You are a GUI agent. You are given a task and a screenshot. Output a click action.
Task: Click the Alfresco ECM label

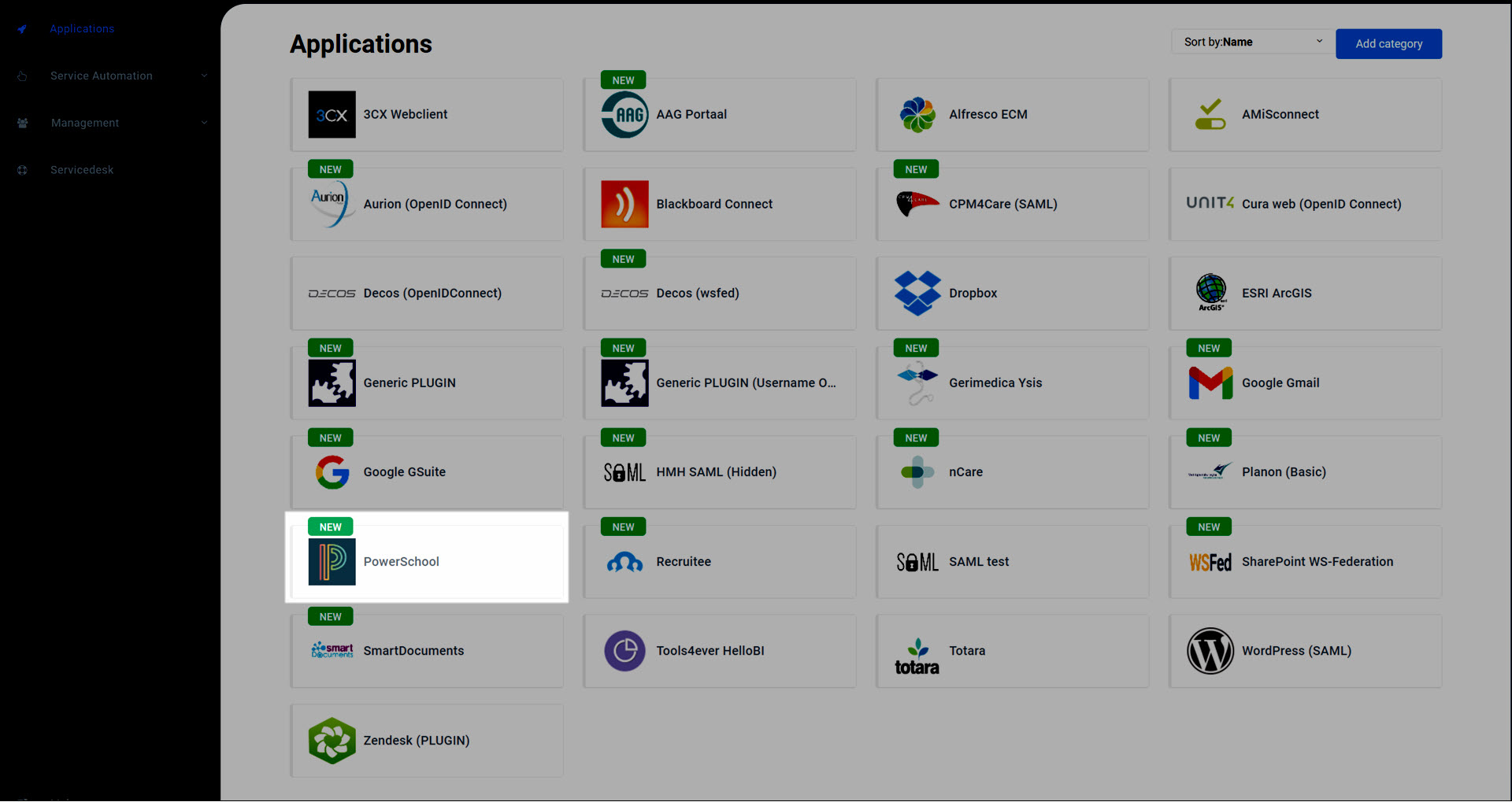coord(988,115)
